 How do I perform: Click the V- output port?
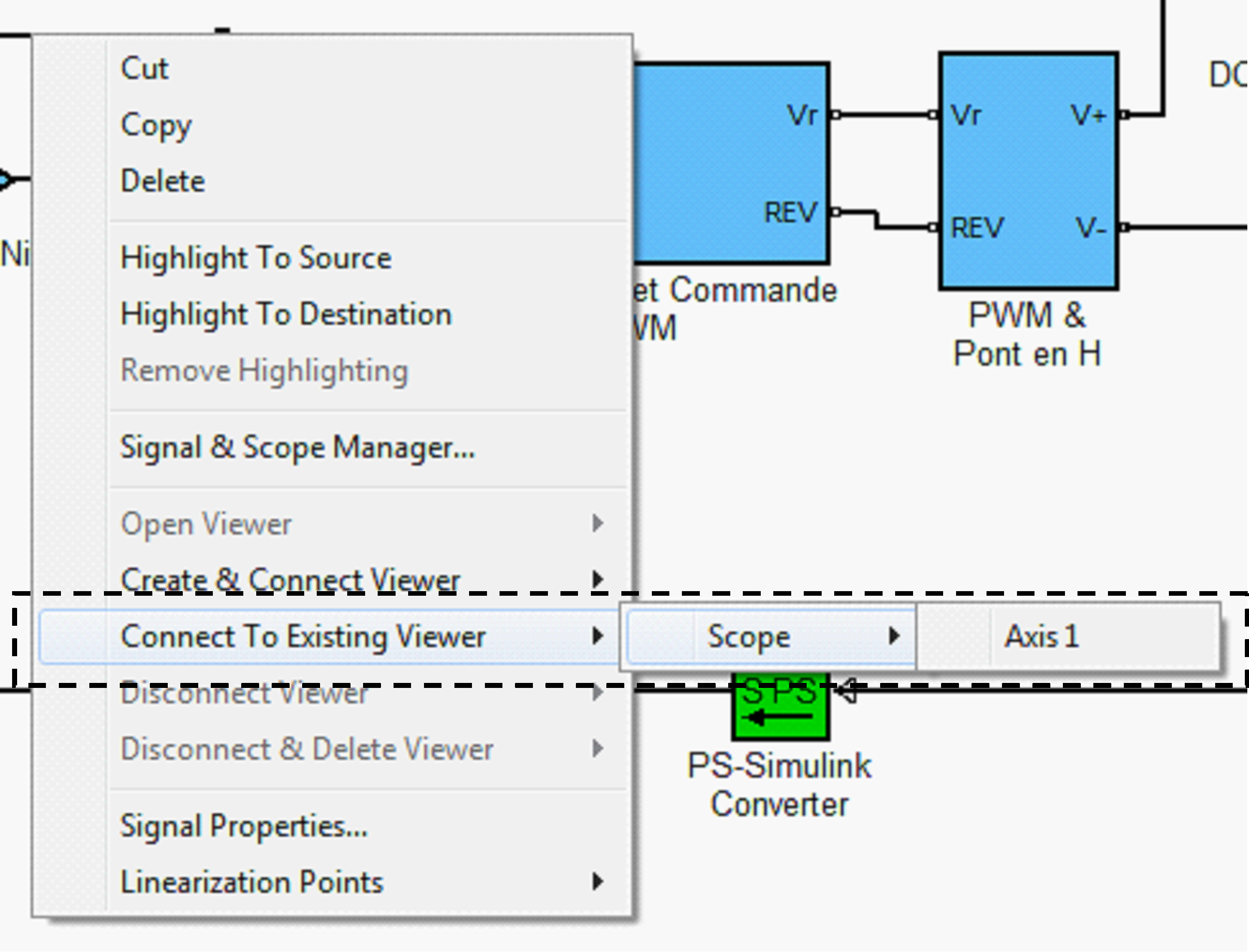[1125, 228]
